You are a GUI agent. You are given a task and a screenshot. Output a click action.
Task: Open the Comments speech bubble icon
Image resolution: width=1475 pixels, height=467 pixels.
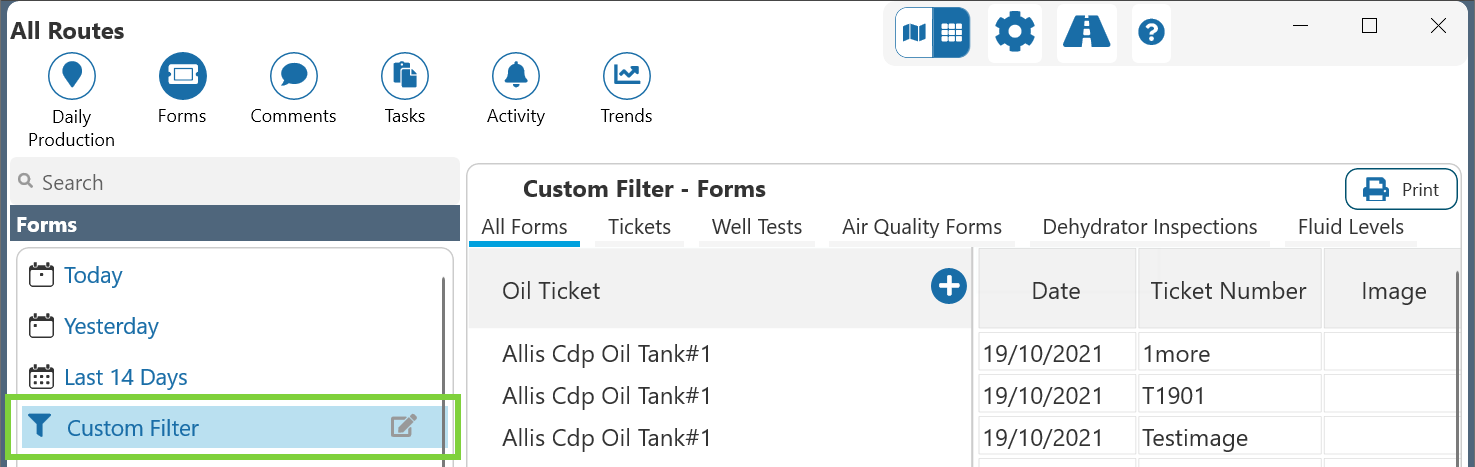coord(293,76)
